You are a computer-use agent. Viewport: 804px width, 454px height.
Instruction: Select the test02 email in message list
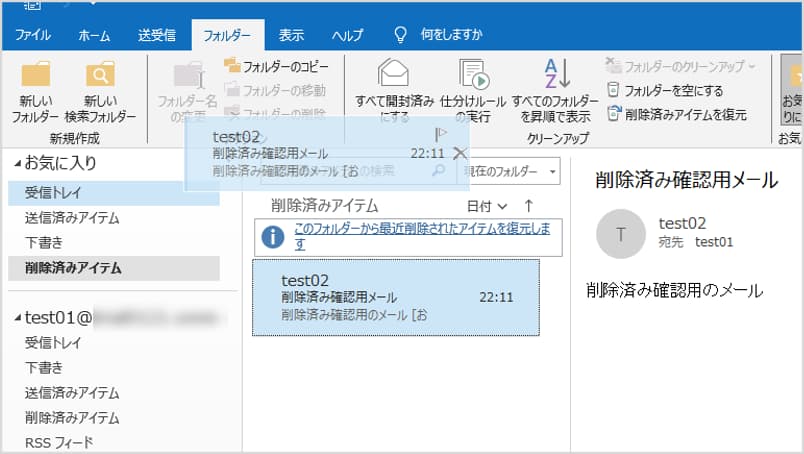click(x=395, y=297)
